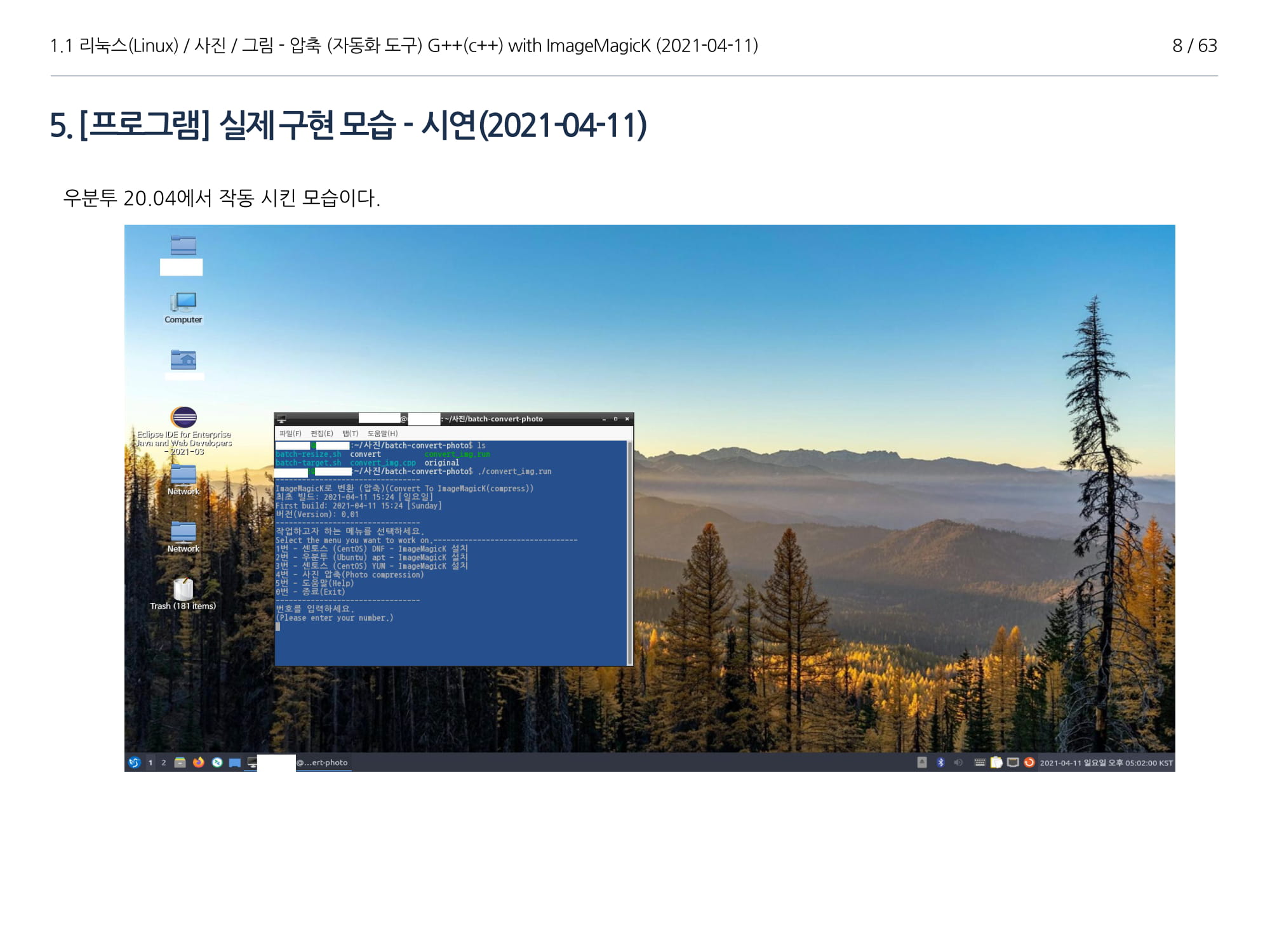Screen dimensions: 1270x952
Task: Open Eclipse IDE for Enterprise Java shortcut
Action: pos(184,418)
